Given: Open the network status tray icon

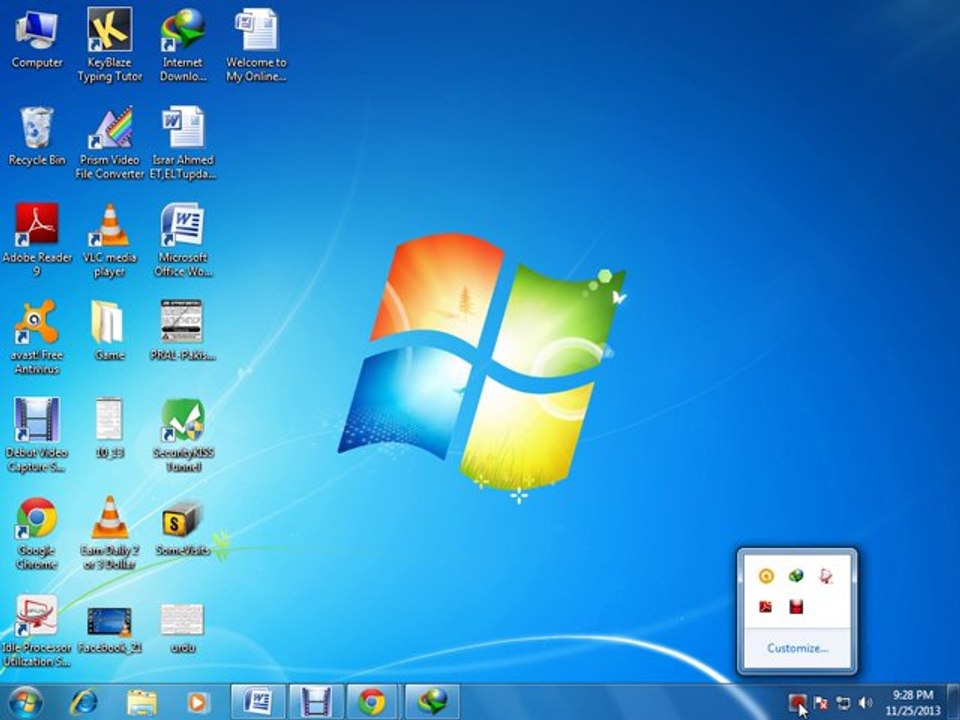Looking at the screenshot, I should click(x=843, y=703).
